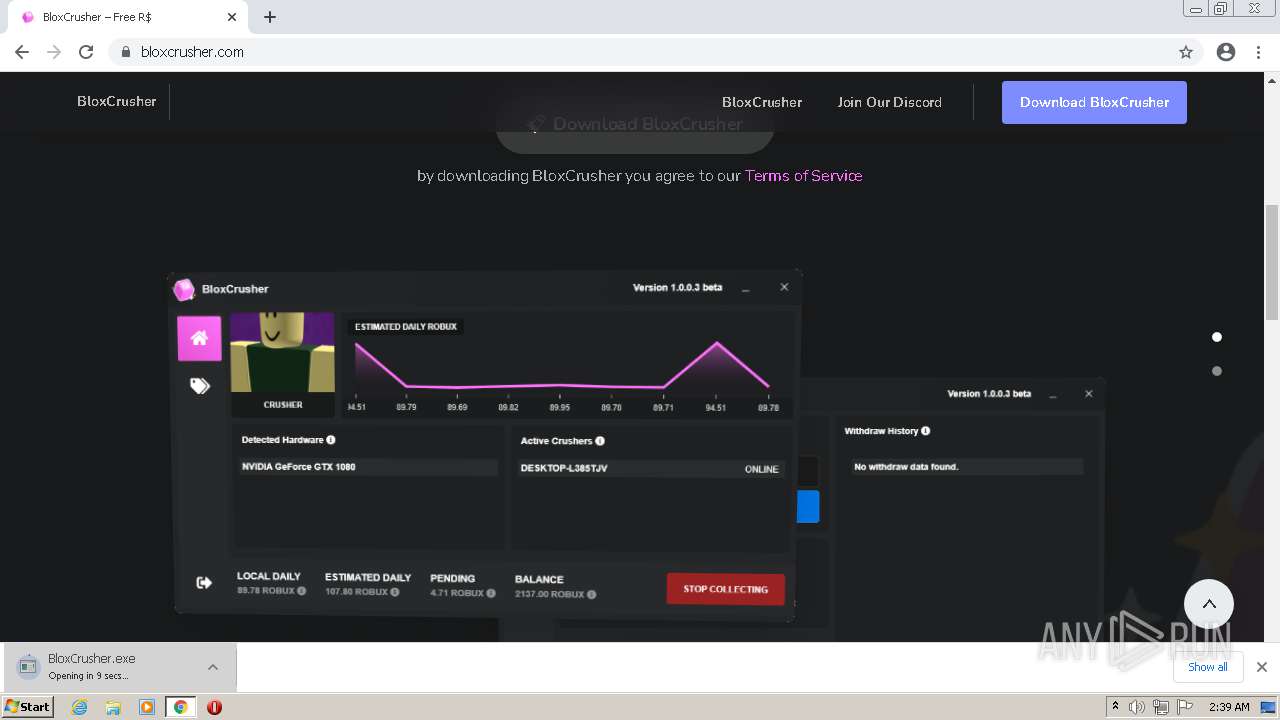Click the taskbar clock showing 2:39 AM

click(1229, 707)
